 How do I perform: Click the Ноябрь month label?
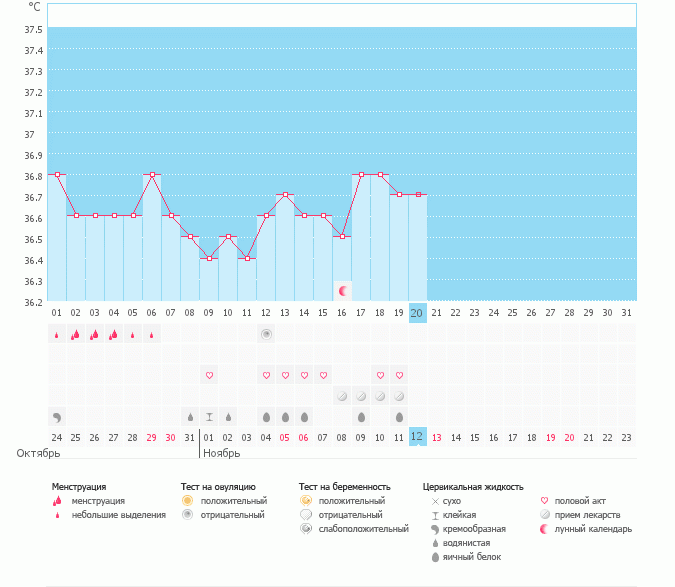(222, 453)
